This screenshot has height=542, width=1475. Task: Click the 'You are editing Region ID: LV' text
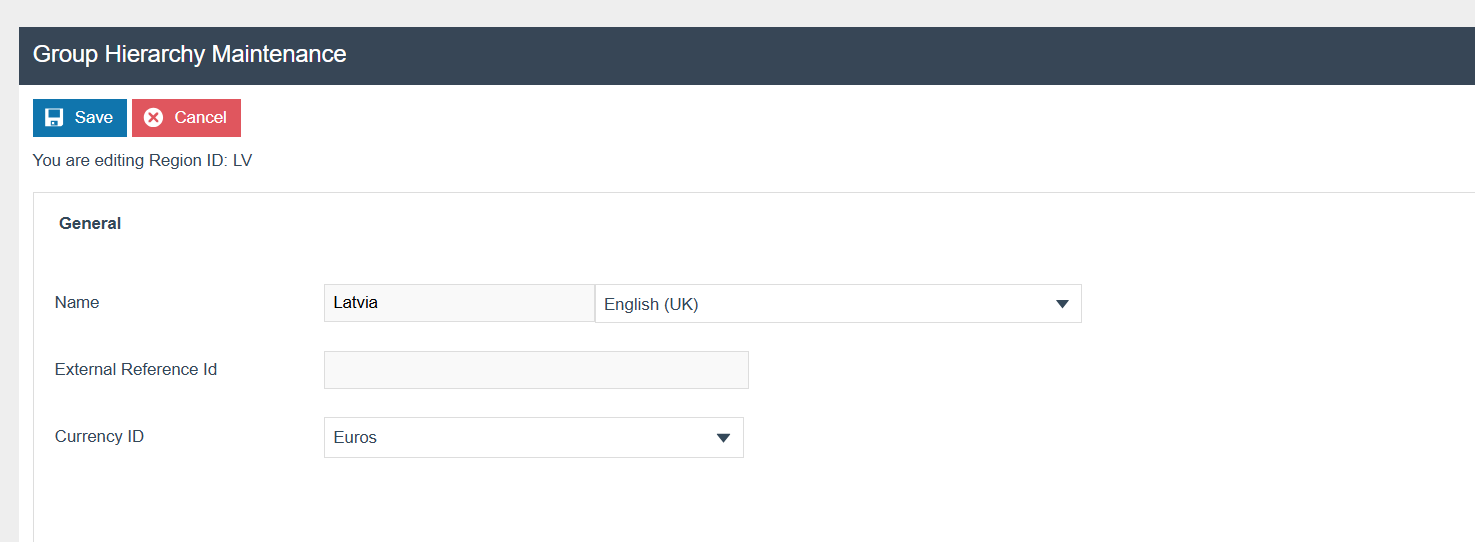(x=142, y=161)
